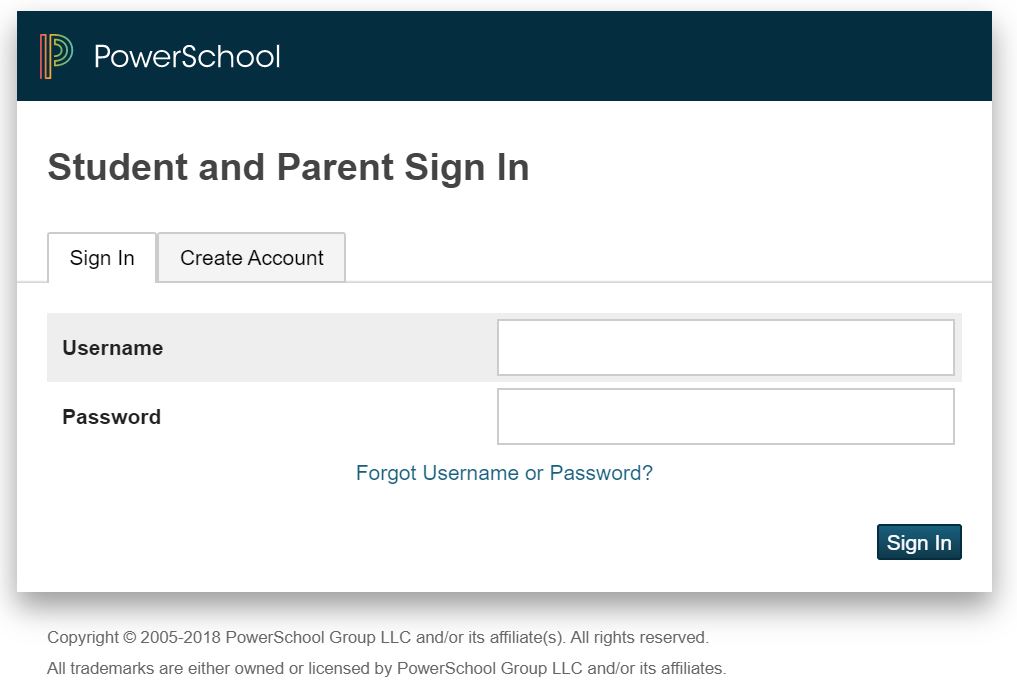Focus the Username input field
This screenshot has height=689, width=1017.
pos(725,348)
